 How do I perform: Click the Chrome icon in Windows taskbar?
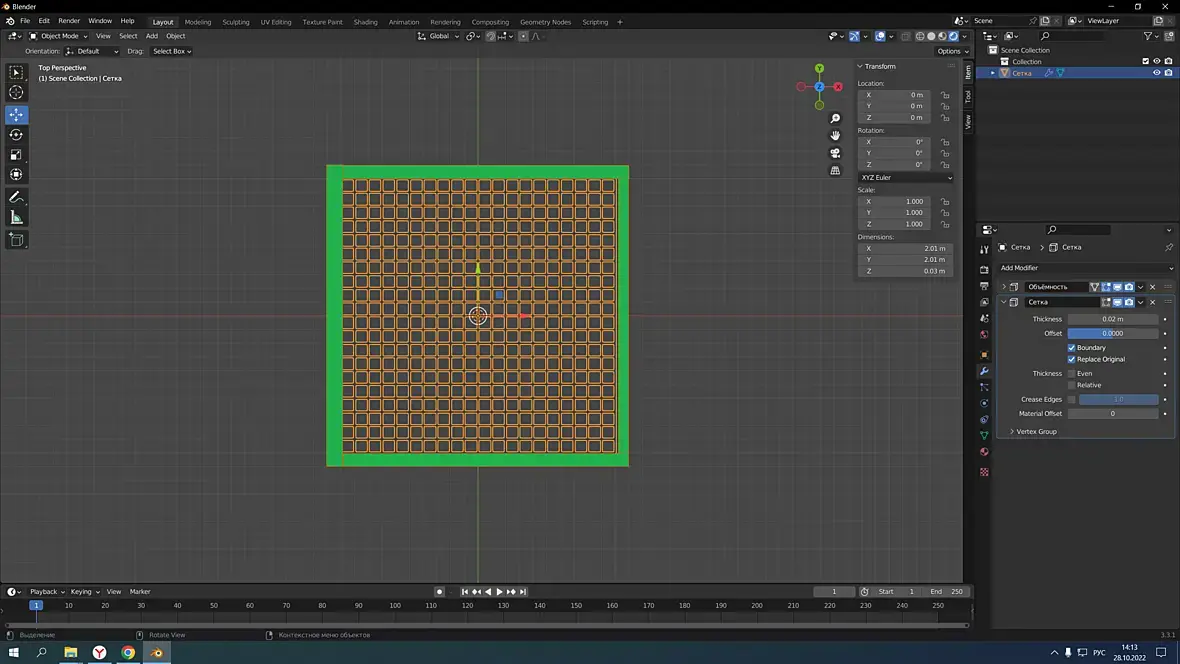coord(128,653)
